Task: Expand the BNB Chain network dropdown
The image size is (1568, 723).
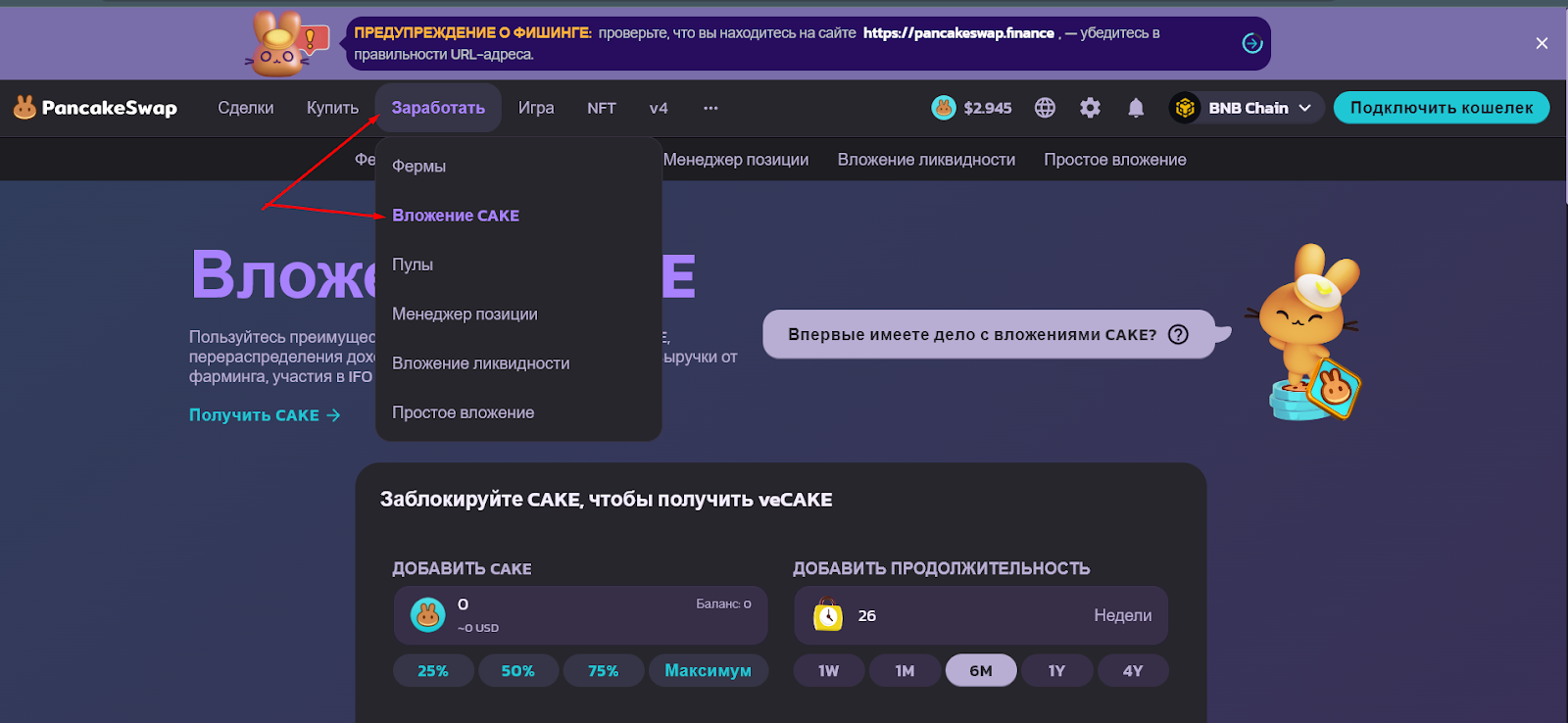Action: coord(1304,108)
